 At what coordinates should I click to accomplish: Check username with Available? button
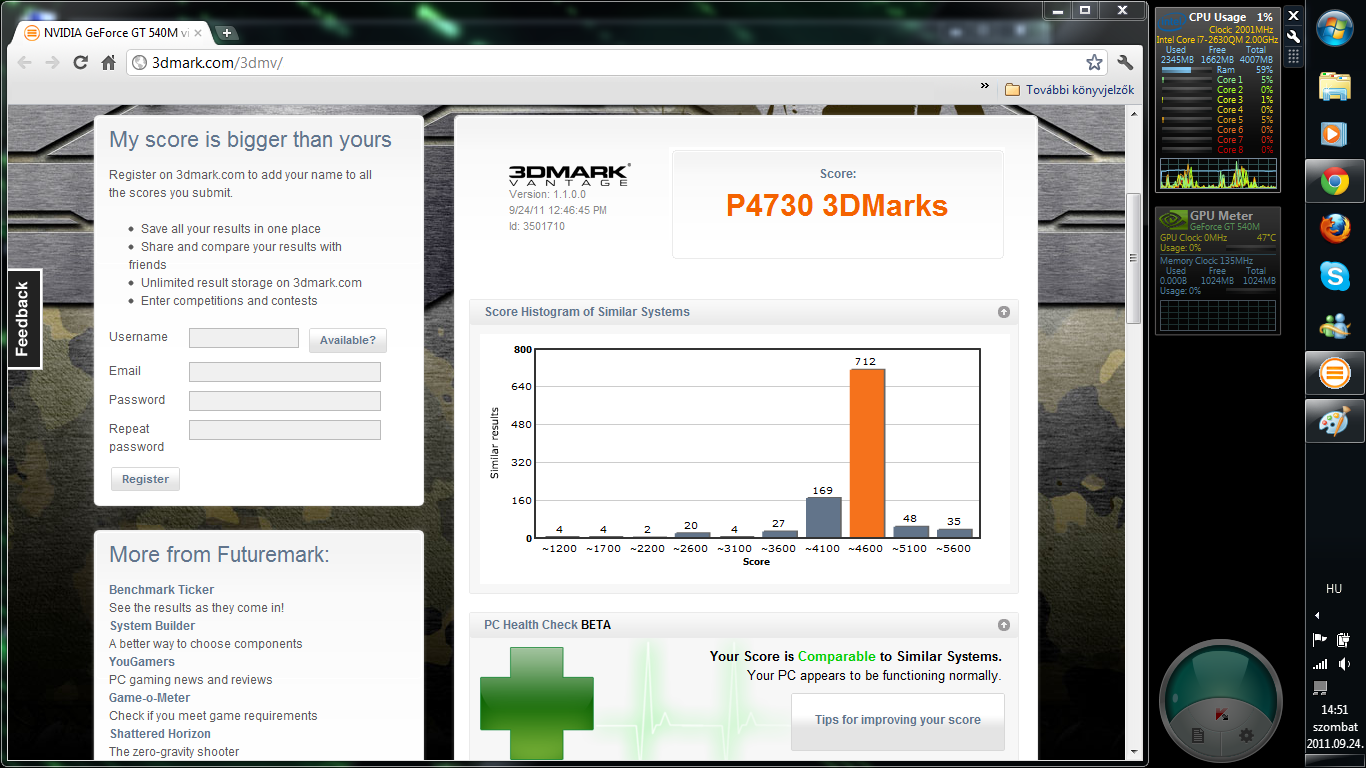347,340
